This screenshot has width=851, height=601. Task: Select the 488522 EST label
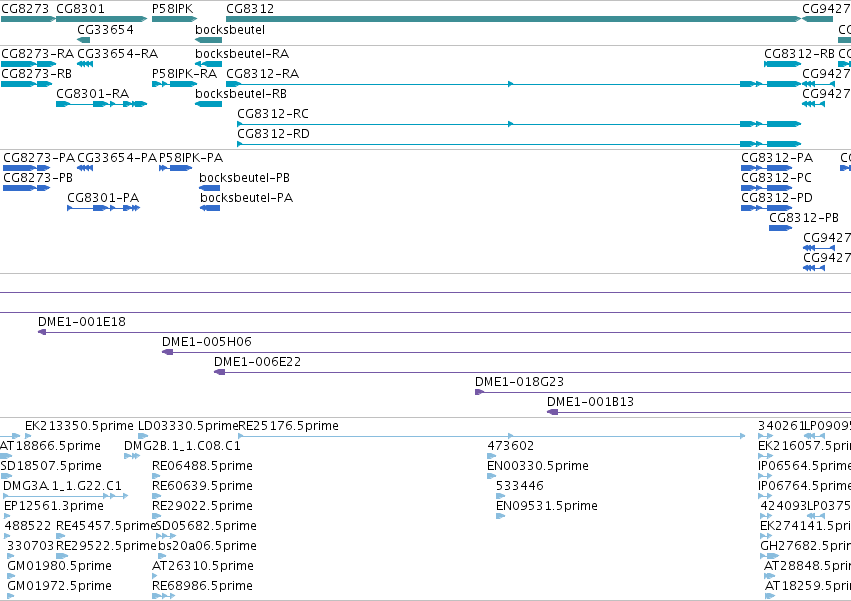[28, 527]
